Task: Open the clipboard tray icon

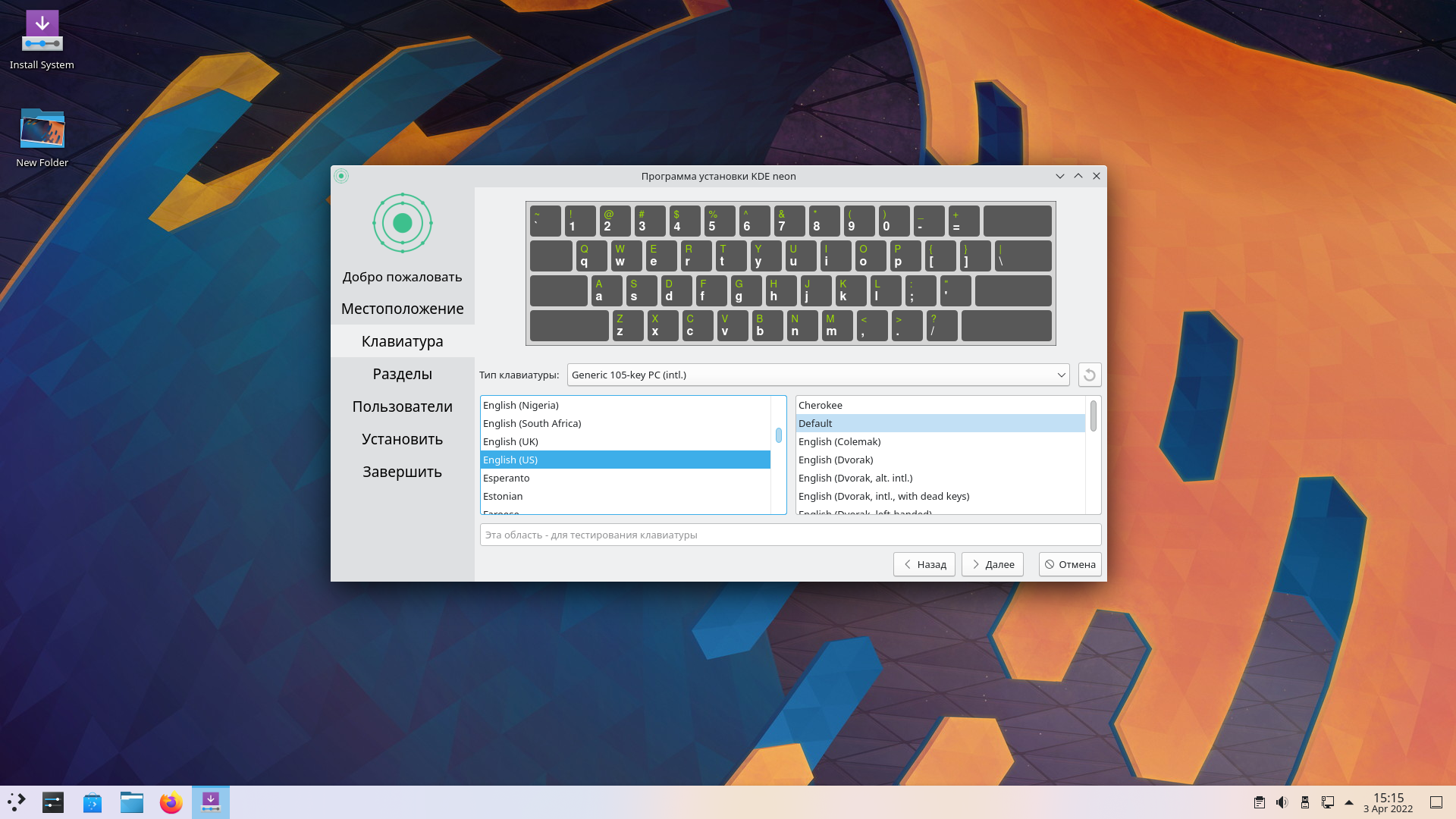Action: pos(1260,802)
